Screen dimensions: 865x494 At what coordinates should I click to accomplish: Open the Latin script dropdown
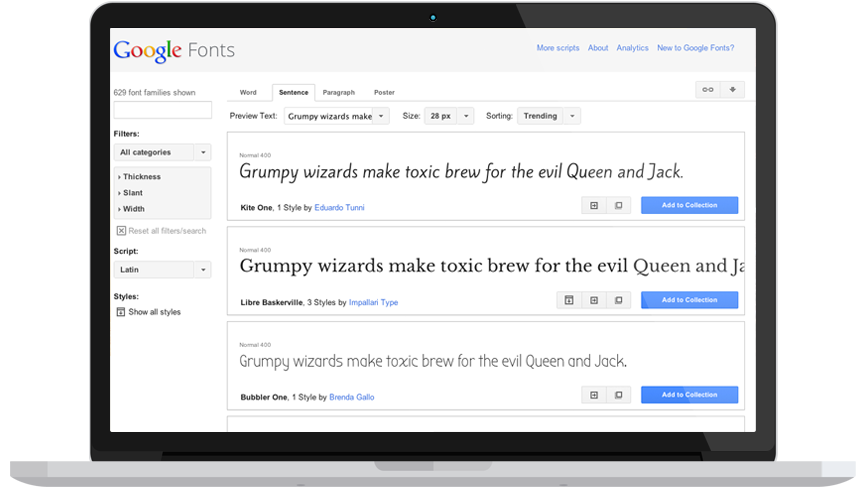[162, 269]
